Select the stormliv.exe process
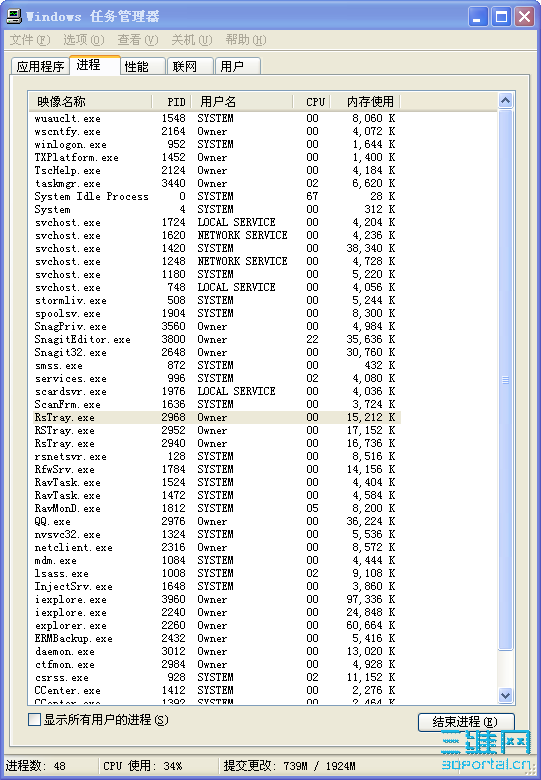This screenshot has width=541, height=780. pyautogui.click(x=217, y=300)
